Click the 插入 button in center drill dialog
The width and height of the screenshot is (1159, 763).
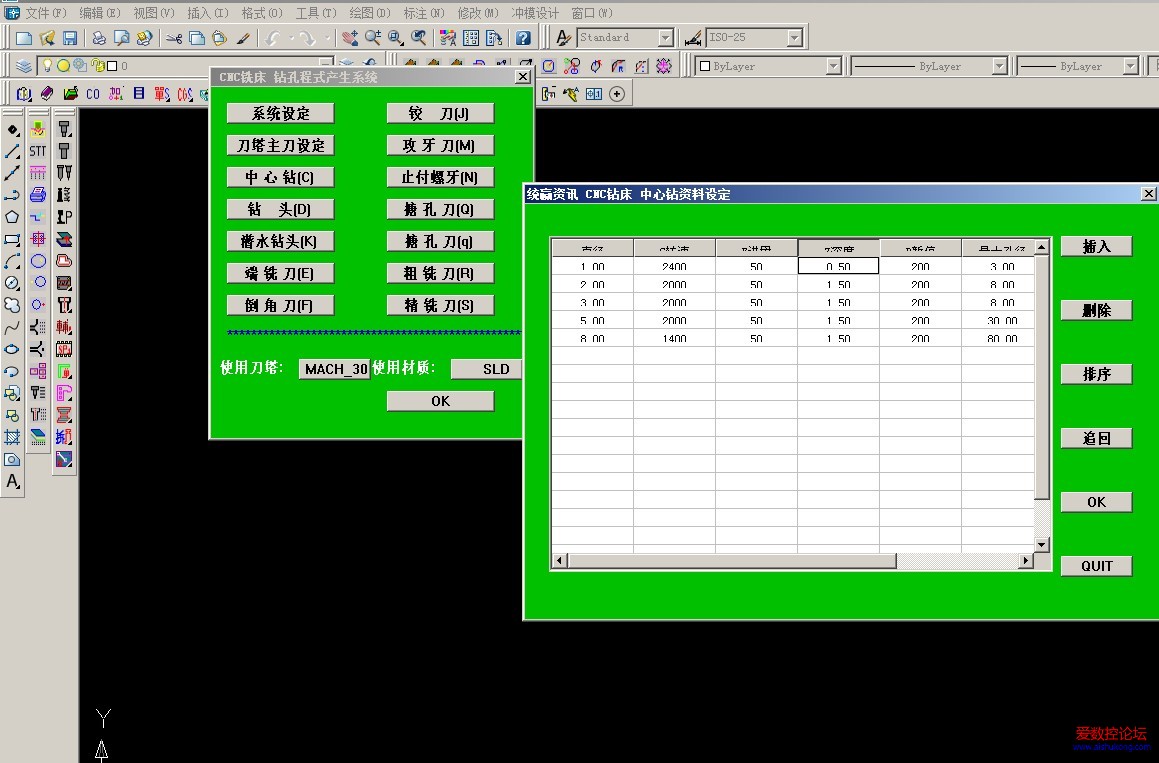(x=1096, y=246)
